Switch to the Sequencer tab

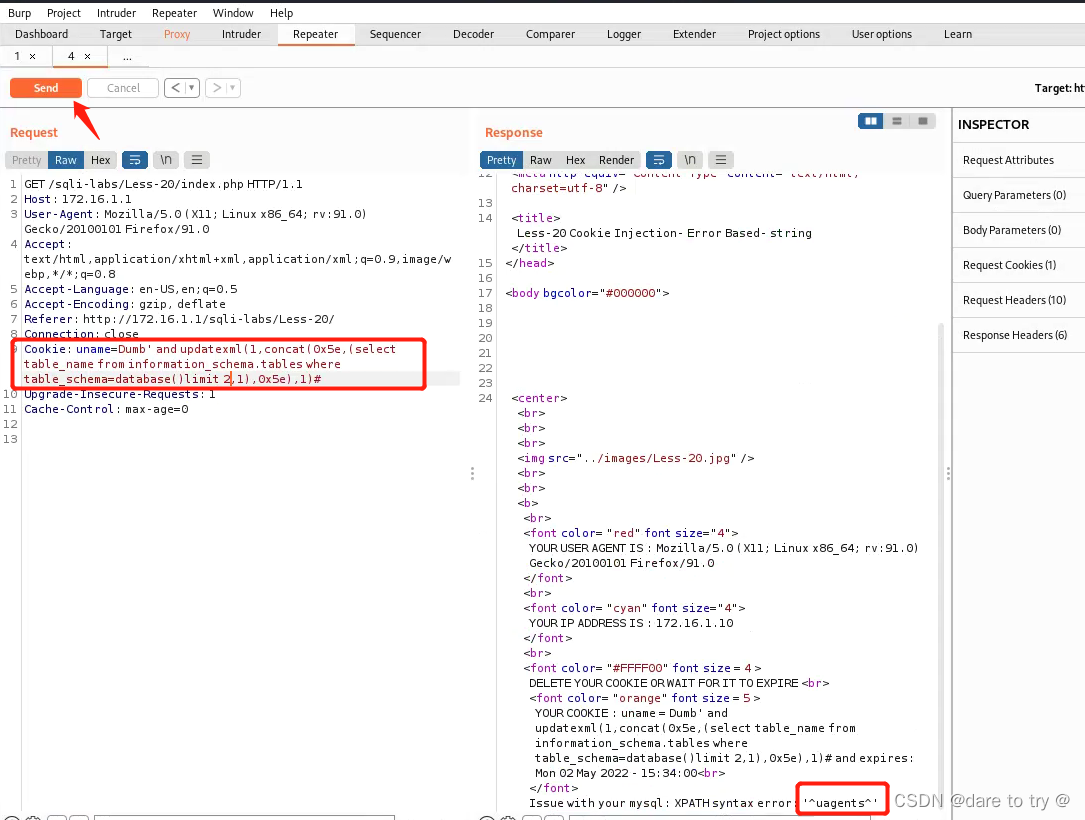395,34
